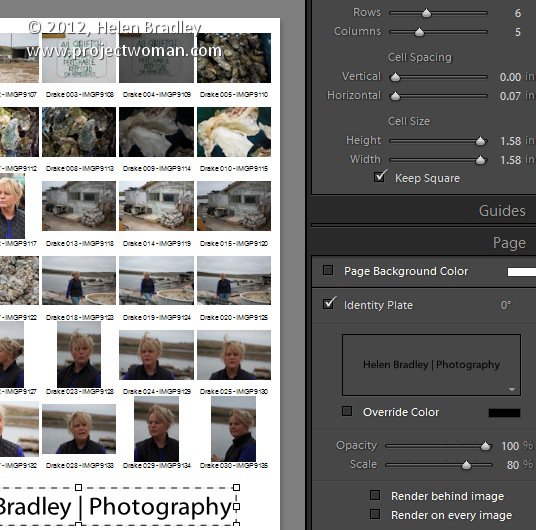Click the Scale slider handle
This screenshot has height=530, width=536.
[466, 465]
